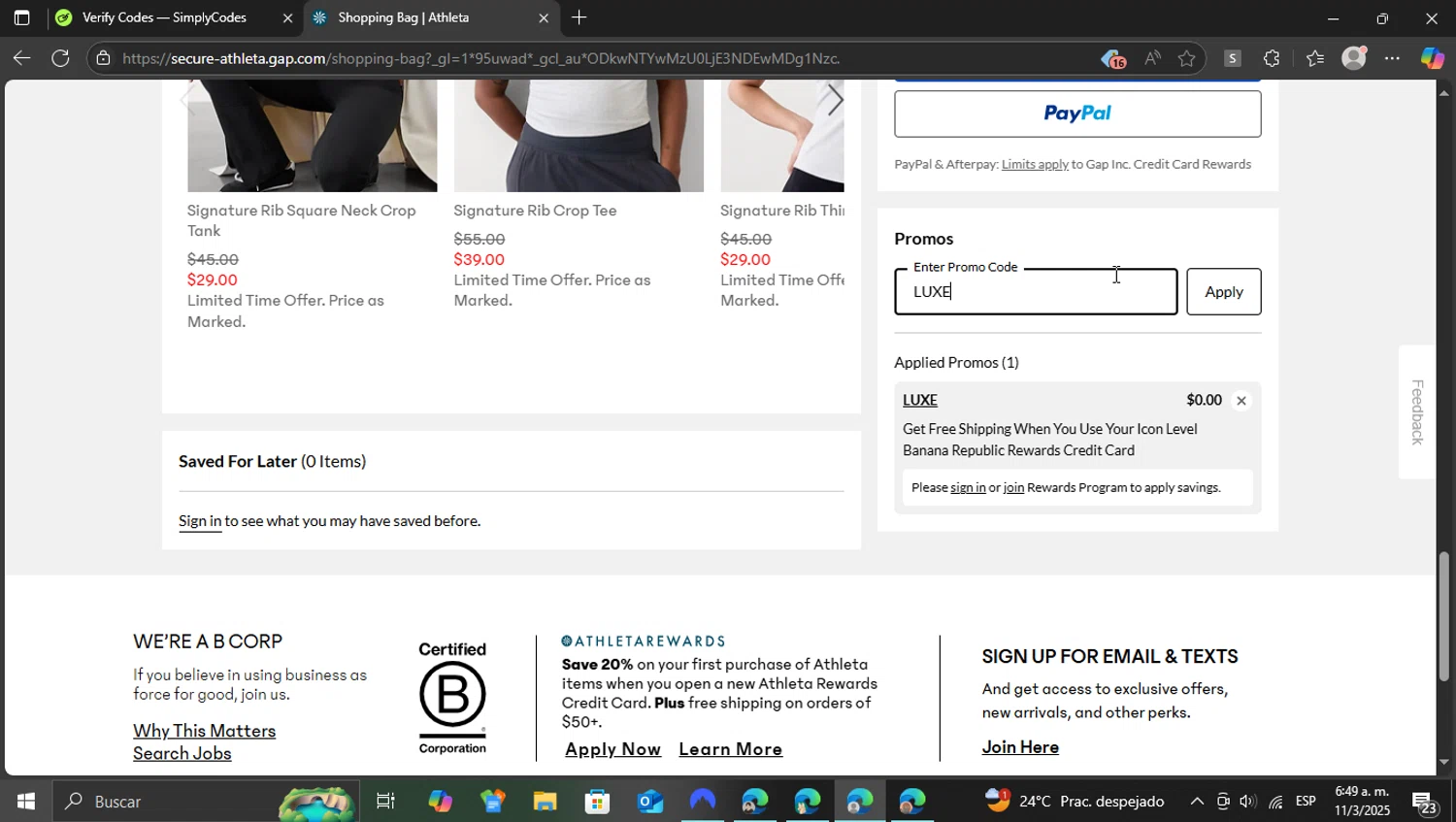Click the page vertical scrollbar thumb

[x=1443, y=616]
